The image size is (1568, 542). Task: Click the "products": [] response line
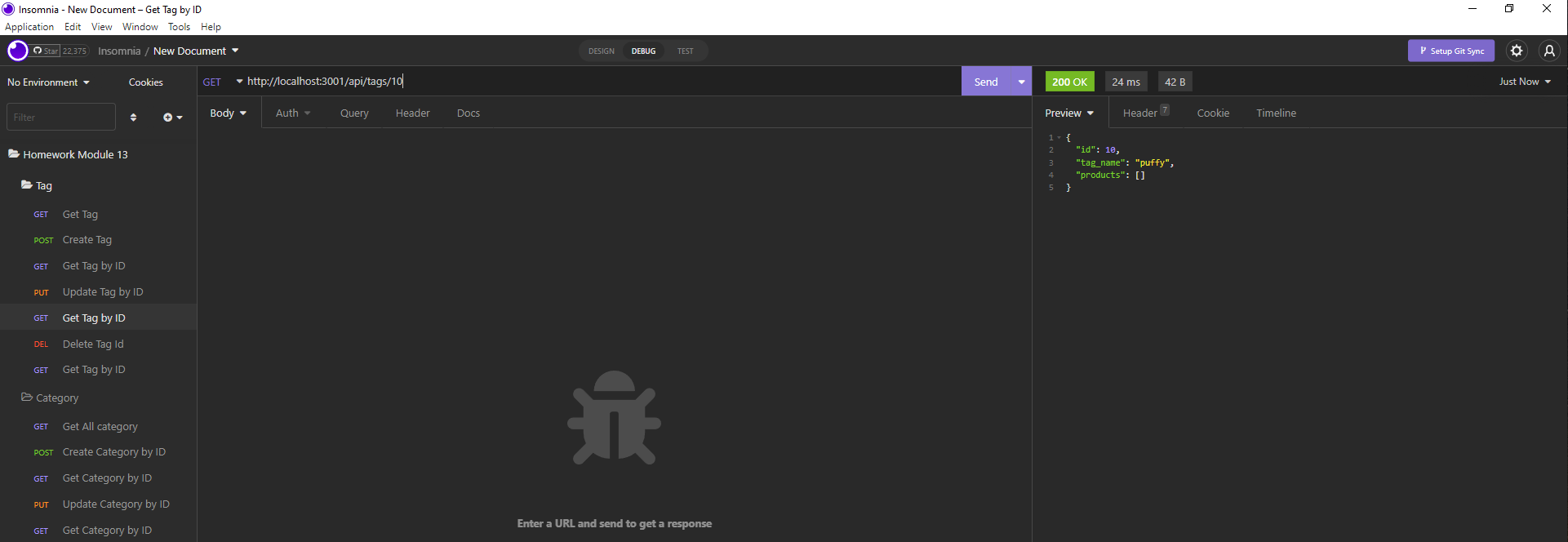pyautogui.click(x=1110, y=175)
